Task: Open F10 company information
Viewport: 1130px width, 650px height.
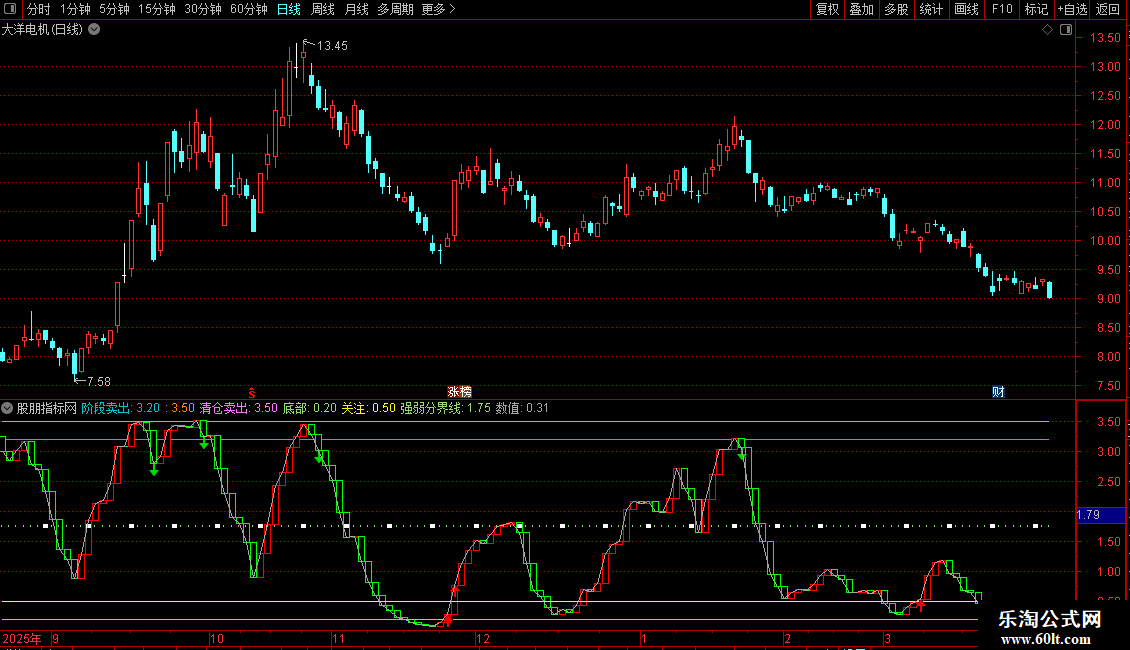Action: (1002, 9)
